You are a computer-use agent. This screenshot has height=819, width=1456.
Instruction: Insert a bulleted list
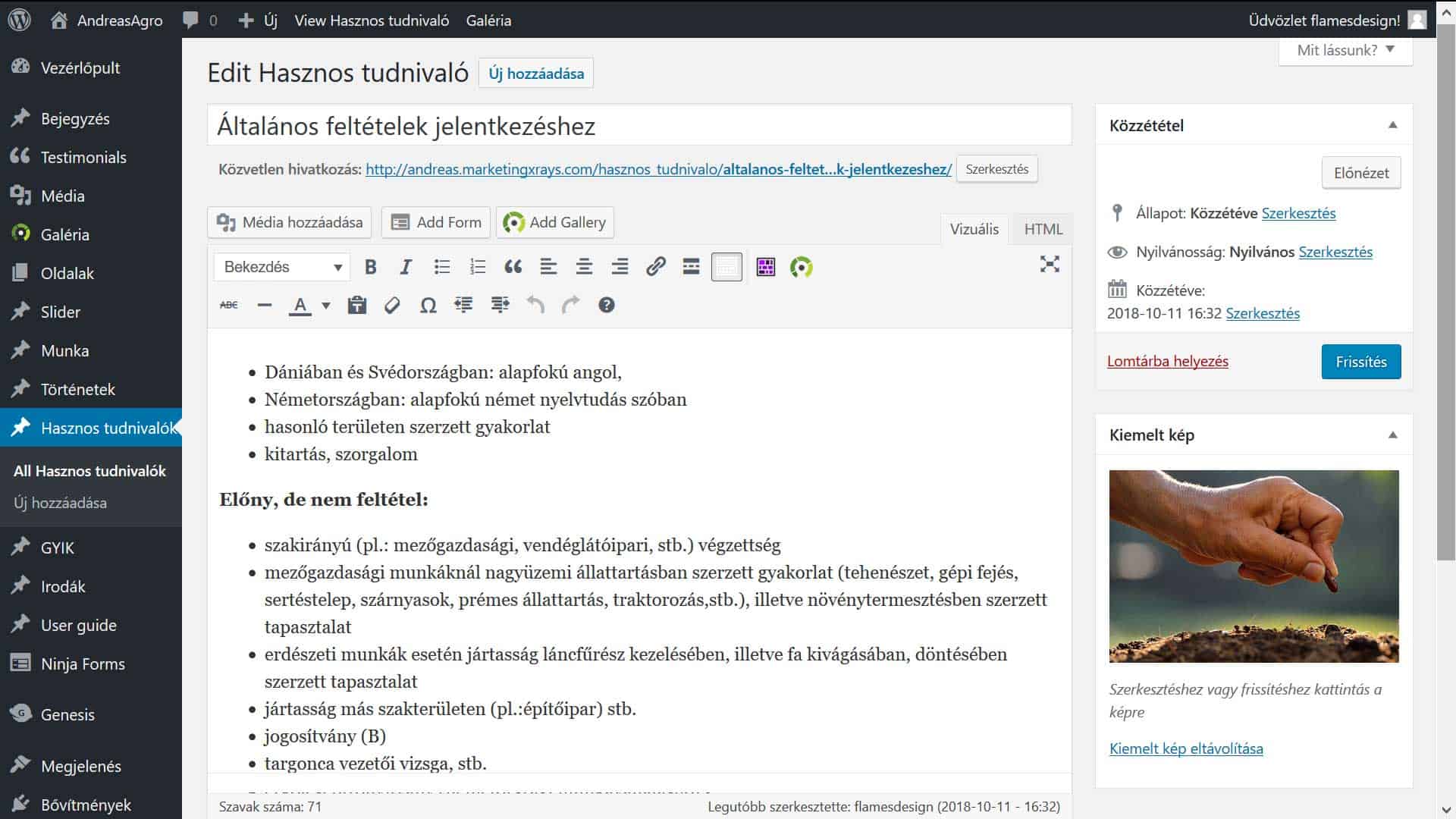point(442,267)
